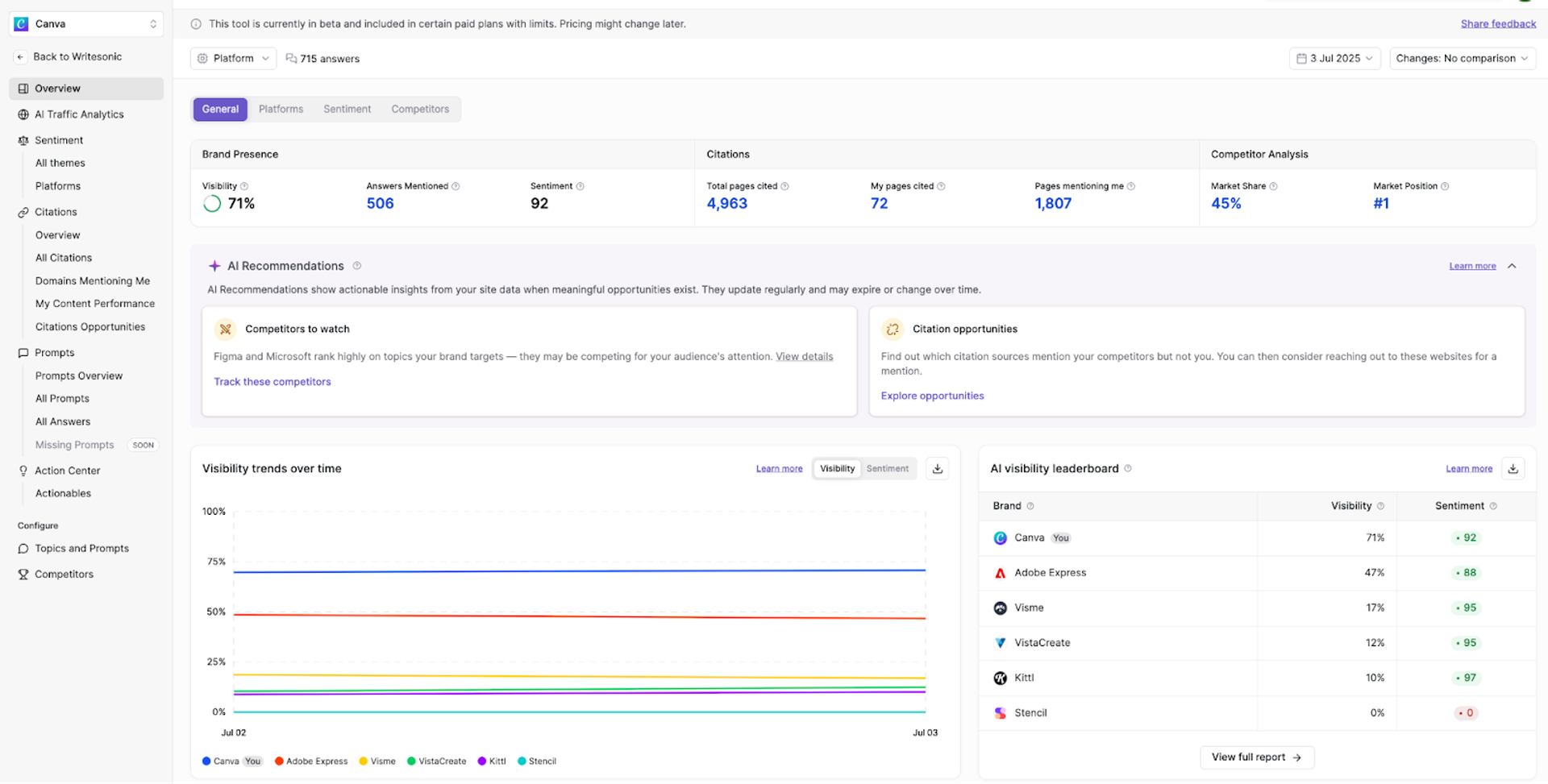Switch chart toggle to Sentiment
Viewport: 1548px width, 784px height.
pos(888,469)
